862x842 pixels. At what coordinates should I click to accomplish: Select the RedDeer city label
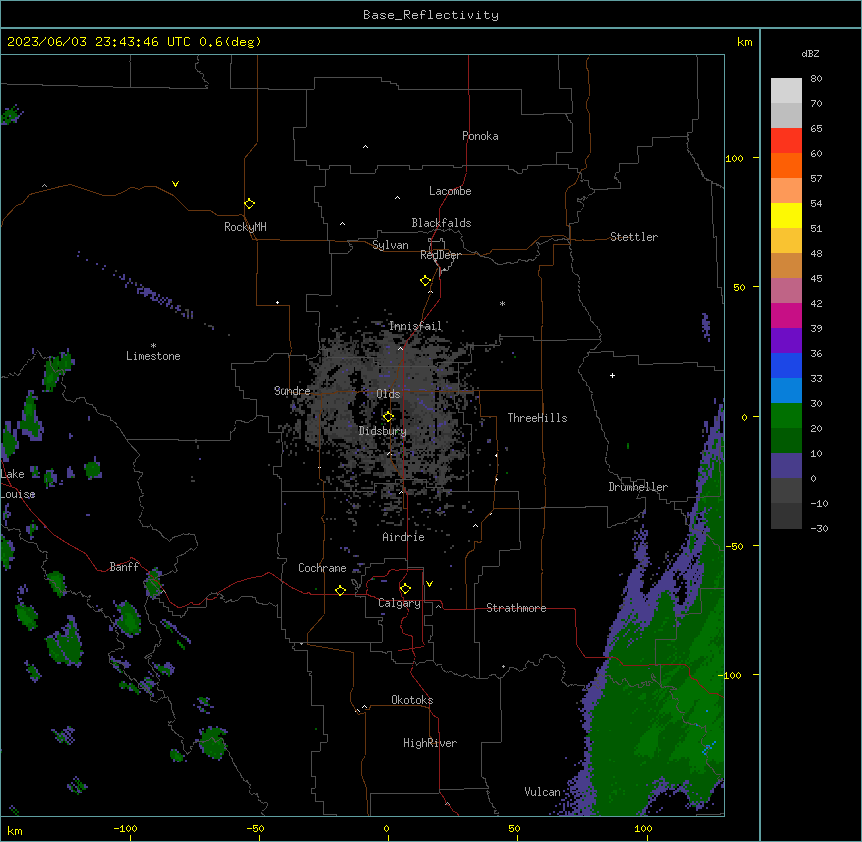[440, 255]
